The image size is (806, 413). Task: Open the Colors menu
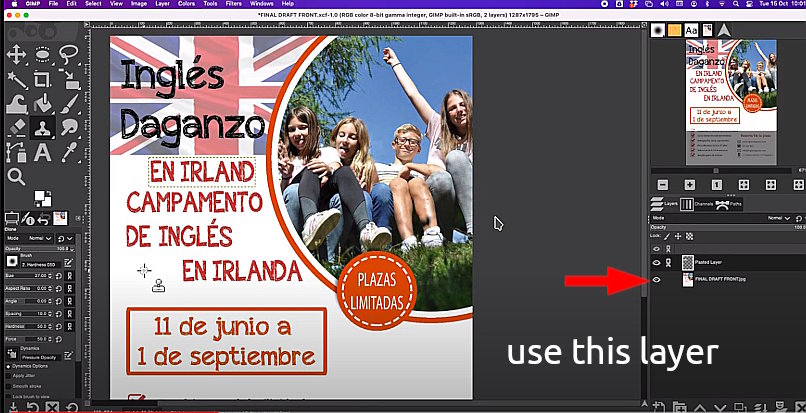tap(186, 4)
